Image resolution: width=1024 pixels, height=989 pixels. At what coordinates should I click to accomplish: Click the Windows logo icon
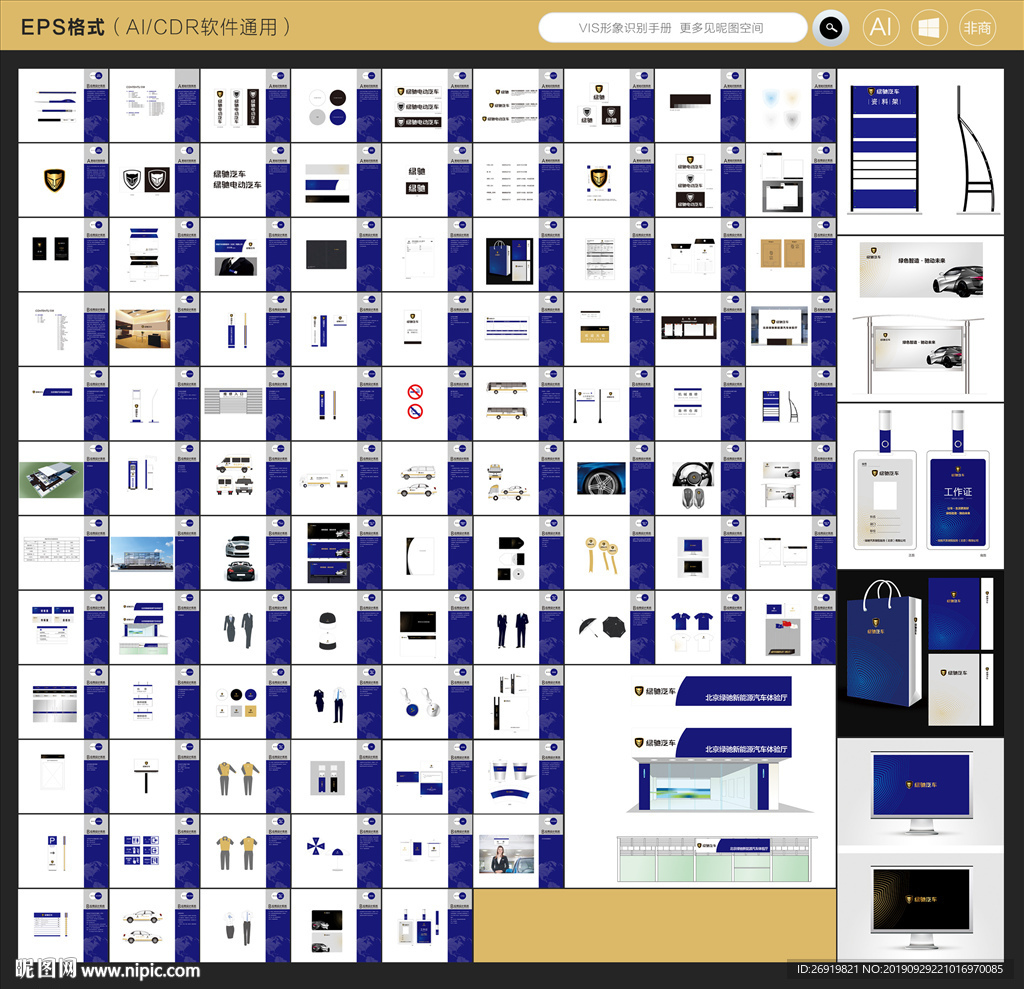[x=929, y=27]
